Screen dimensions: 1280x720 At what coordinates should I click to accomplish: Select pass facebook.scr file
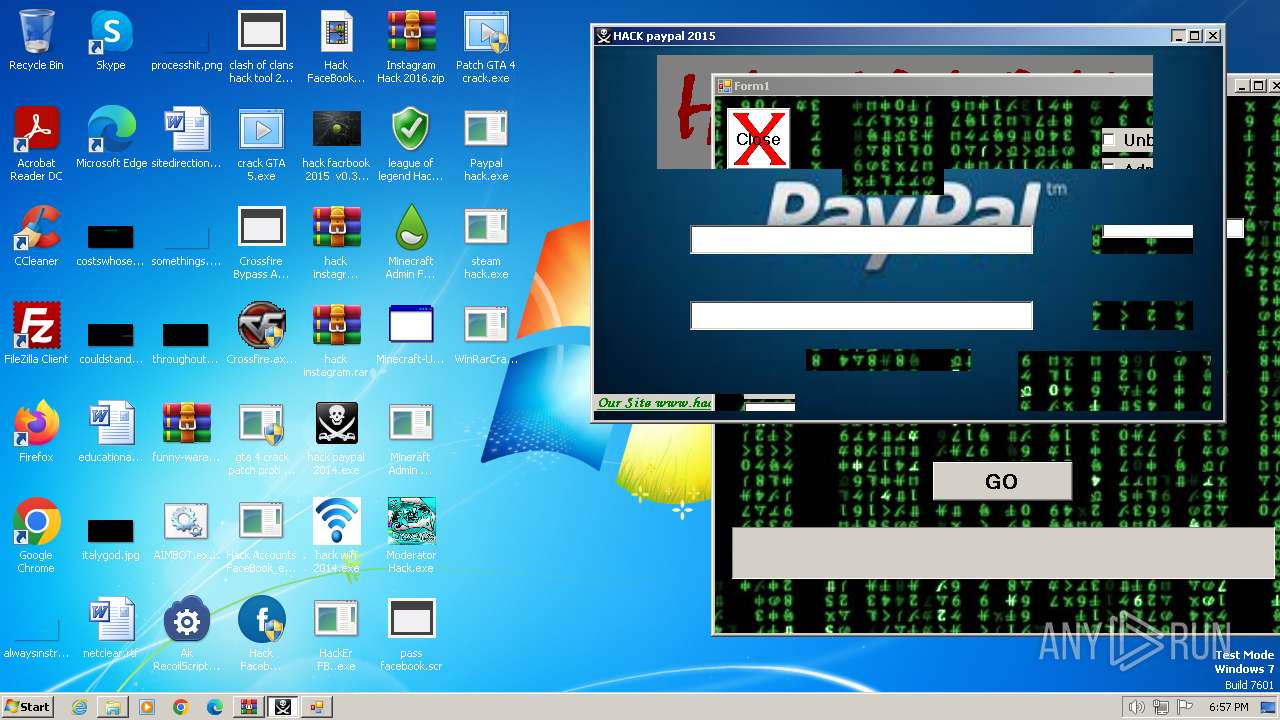(411, 634)
